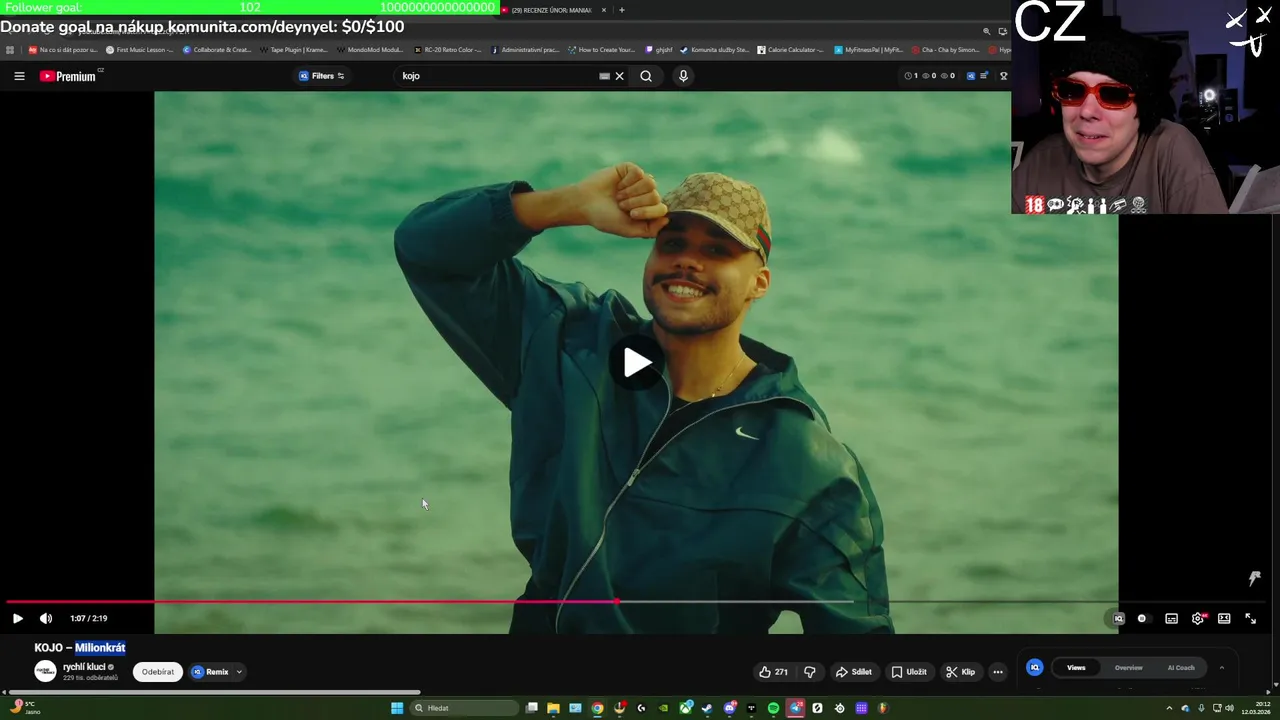Open Chrome from taskbar
Image resolution: width=1280 pixels, height=720 pixels.
(x=597, y=709)
